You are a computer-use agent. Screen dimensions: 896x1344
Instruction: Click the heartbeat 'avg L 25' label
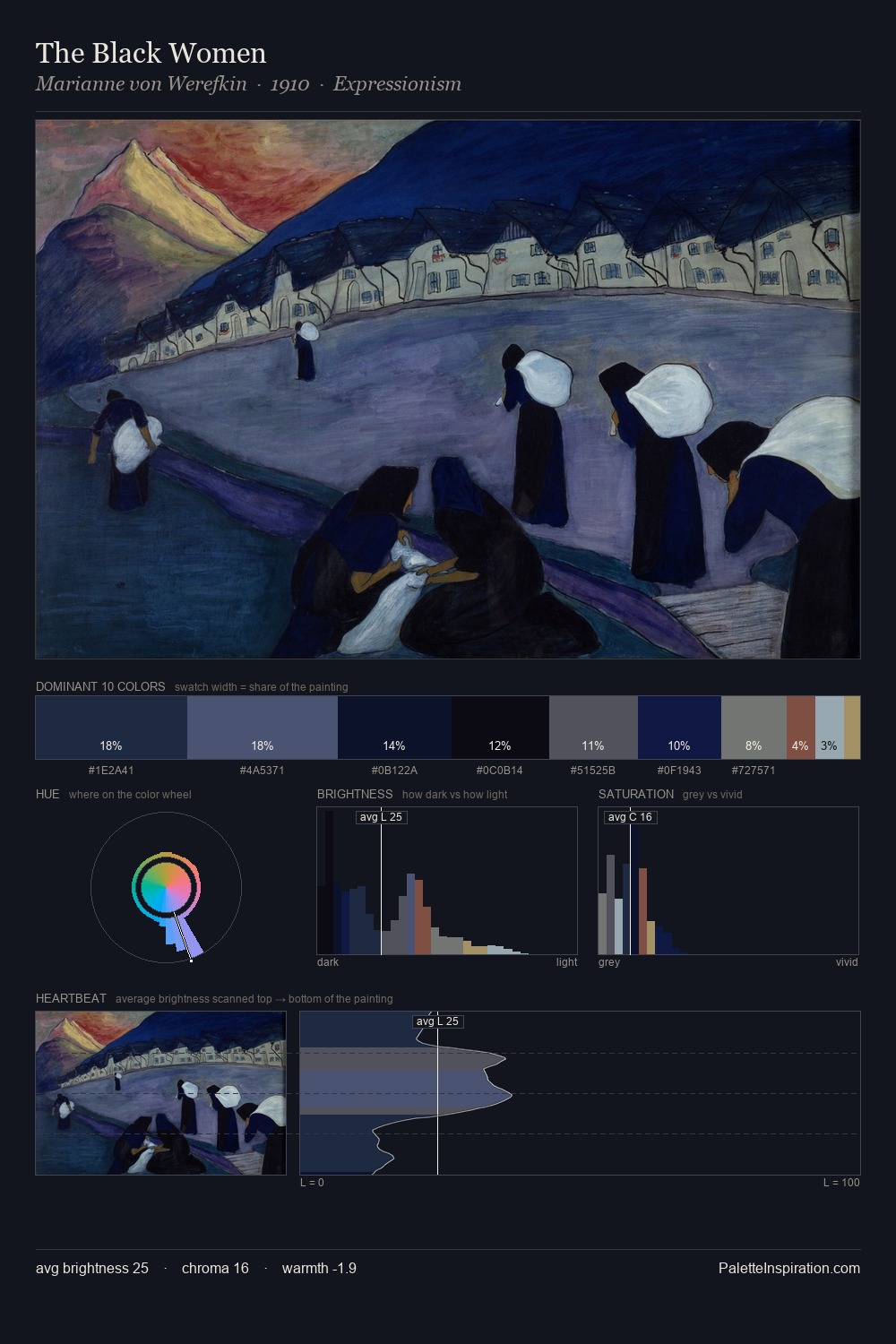pyautogui.click(x=438, y=1021)
